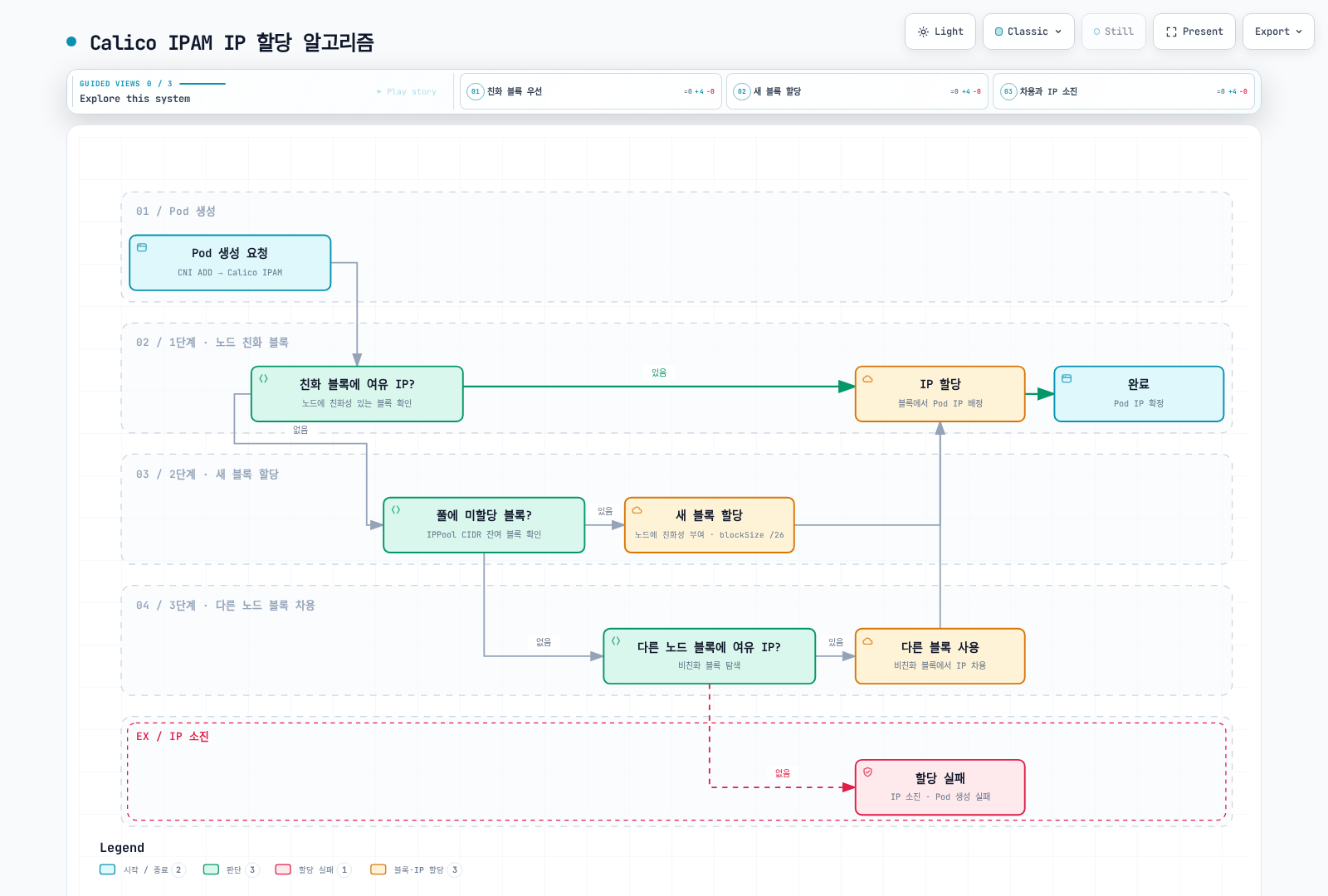Enter Present mode
1328x896 pixels.
click(x=1194, y=32)
